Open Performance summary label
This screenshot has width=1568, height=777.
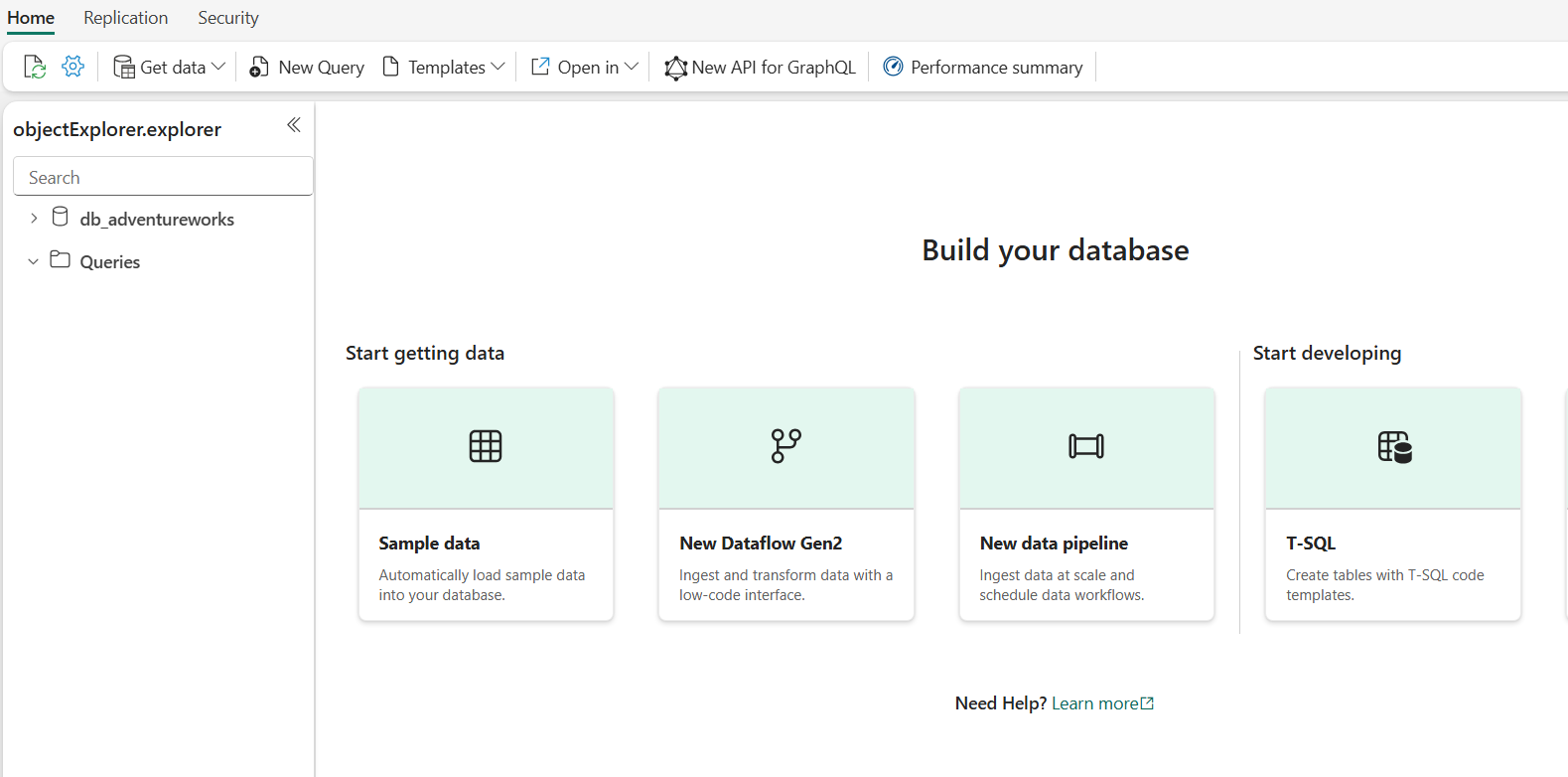tap(997, 68)
